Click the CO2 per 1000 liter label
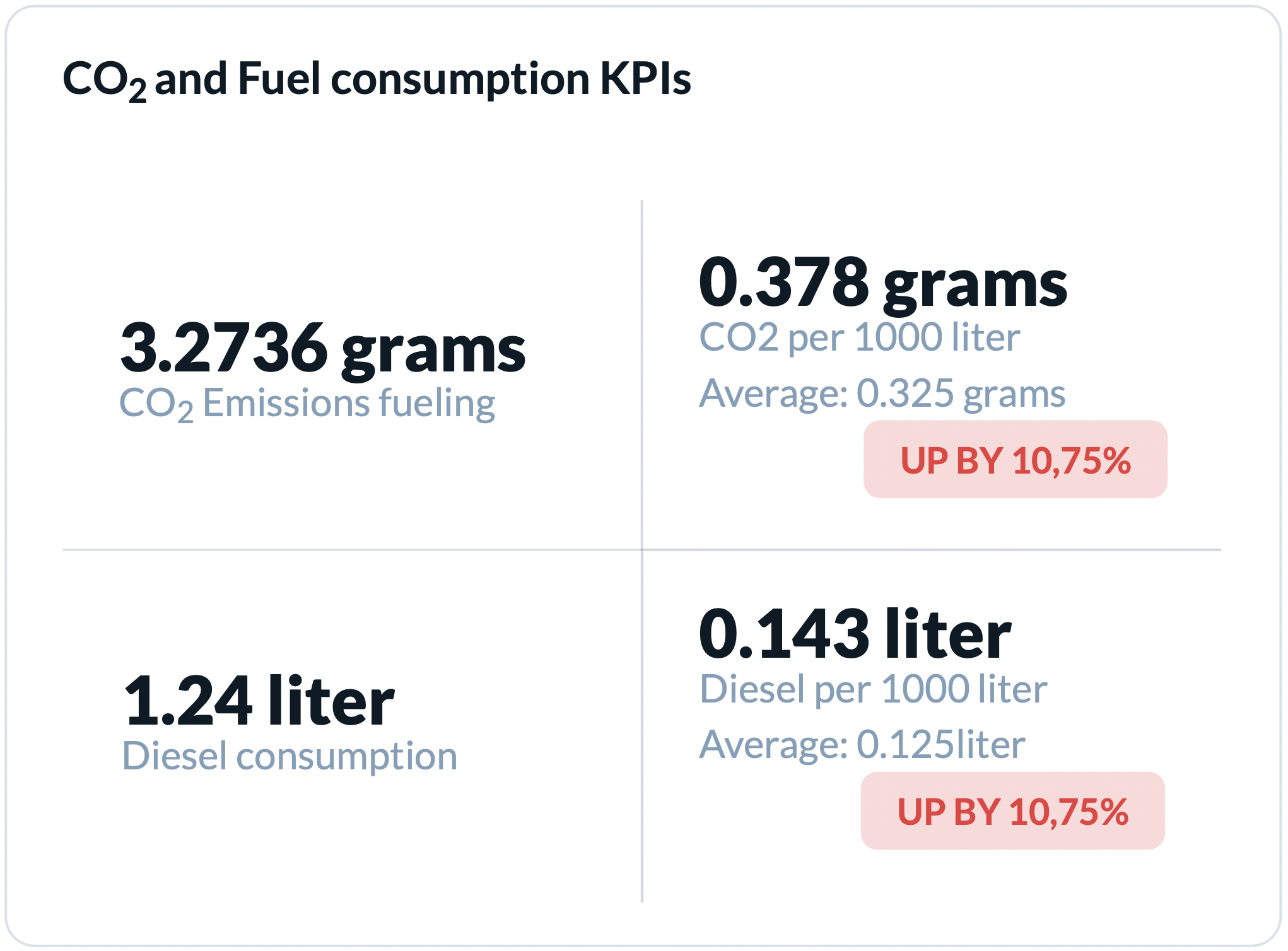 [860, 337]
